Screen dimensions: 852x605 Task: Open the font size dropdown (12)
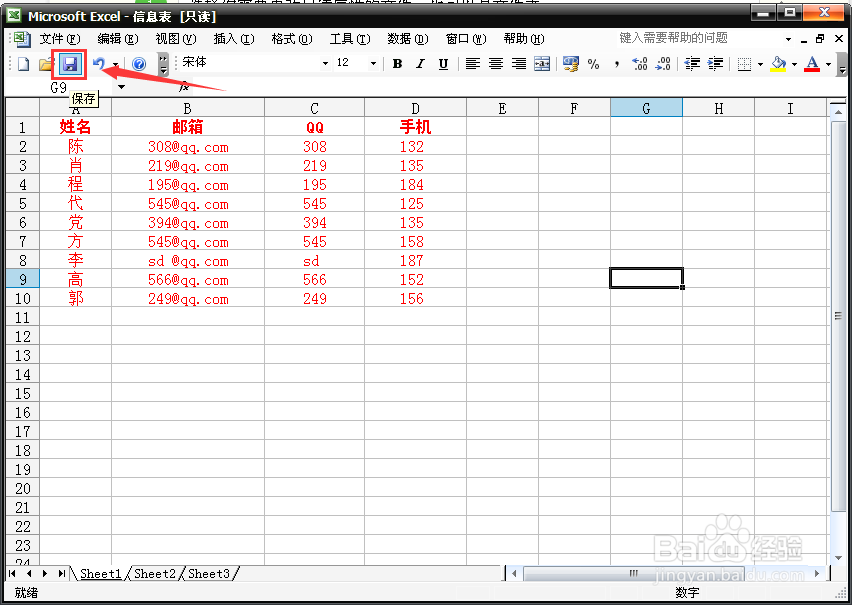(373, 64)
